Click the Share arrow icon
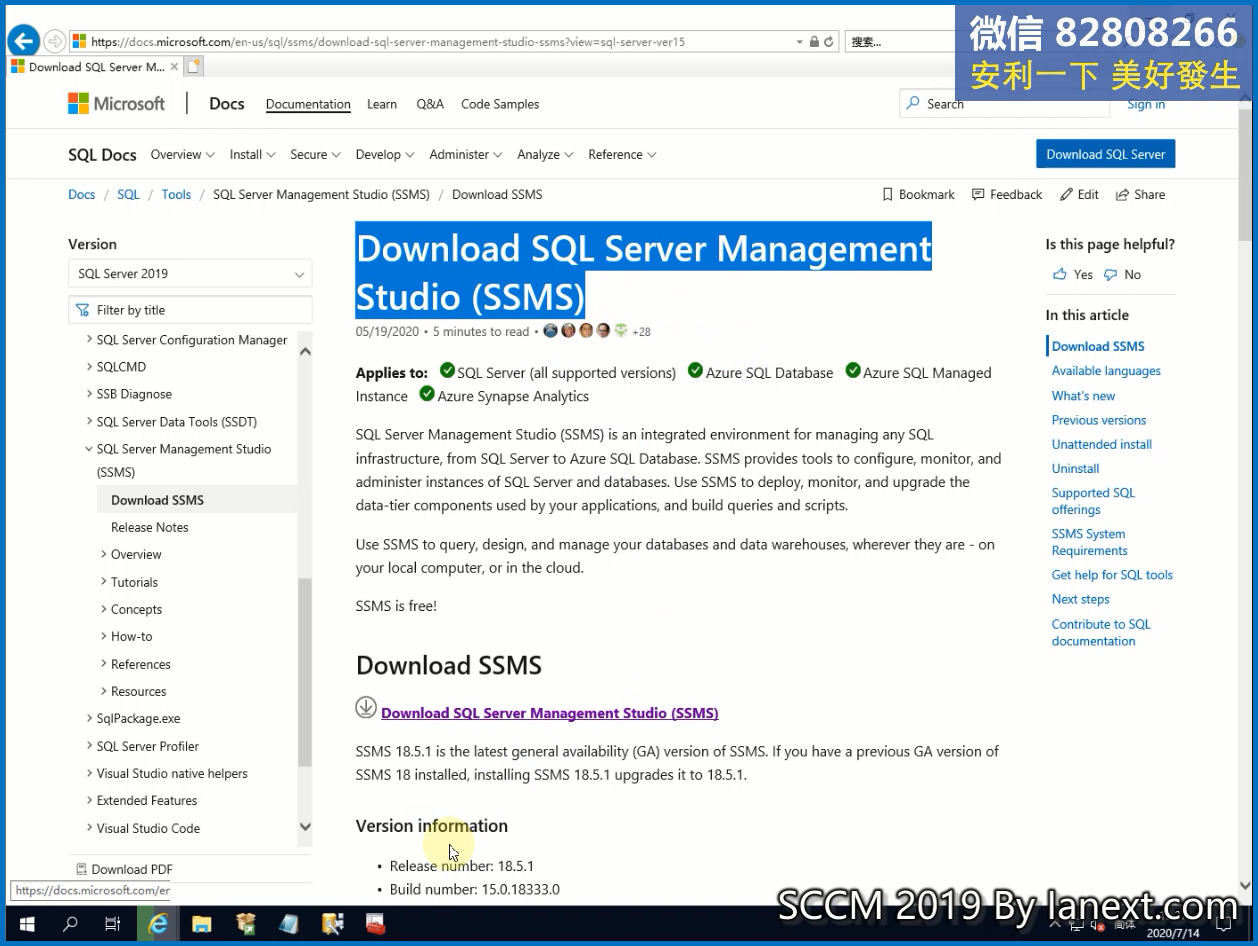Image resolution: width=1258 pixels, height=946 pixels. coord(1123,194)
